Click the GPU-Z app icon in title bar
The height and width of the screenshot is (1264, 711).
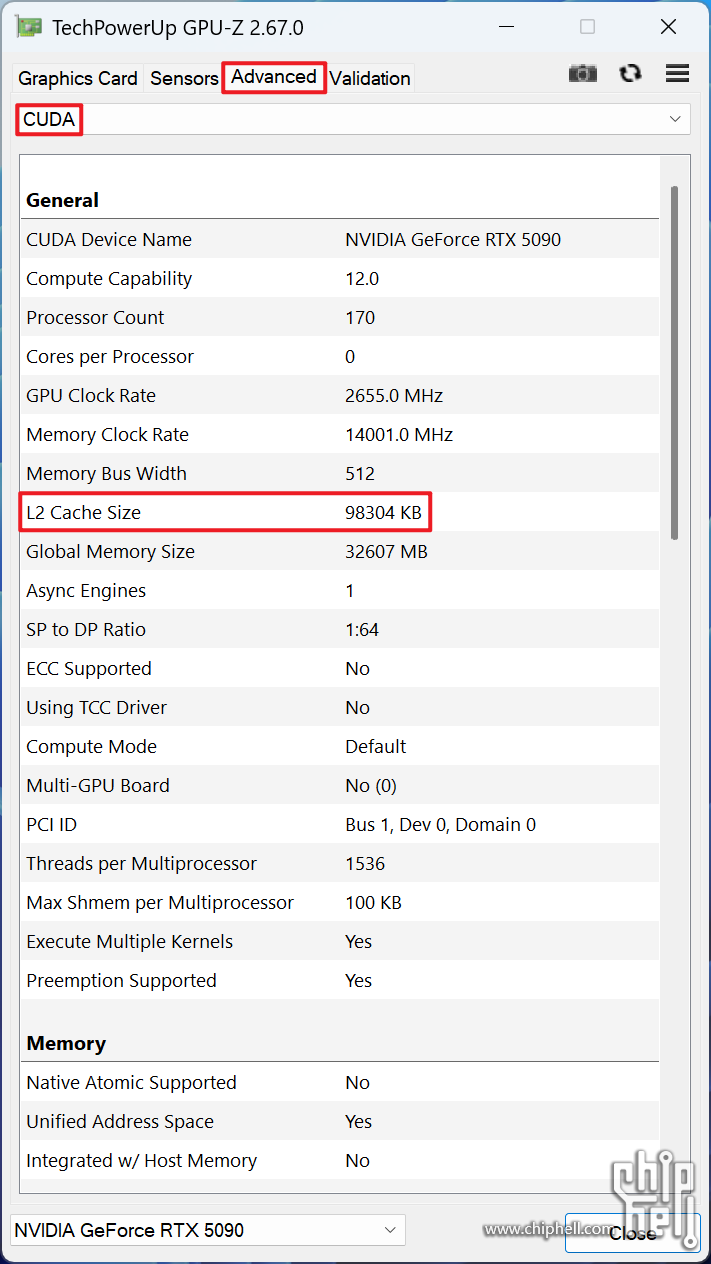[x=29, y=26]
